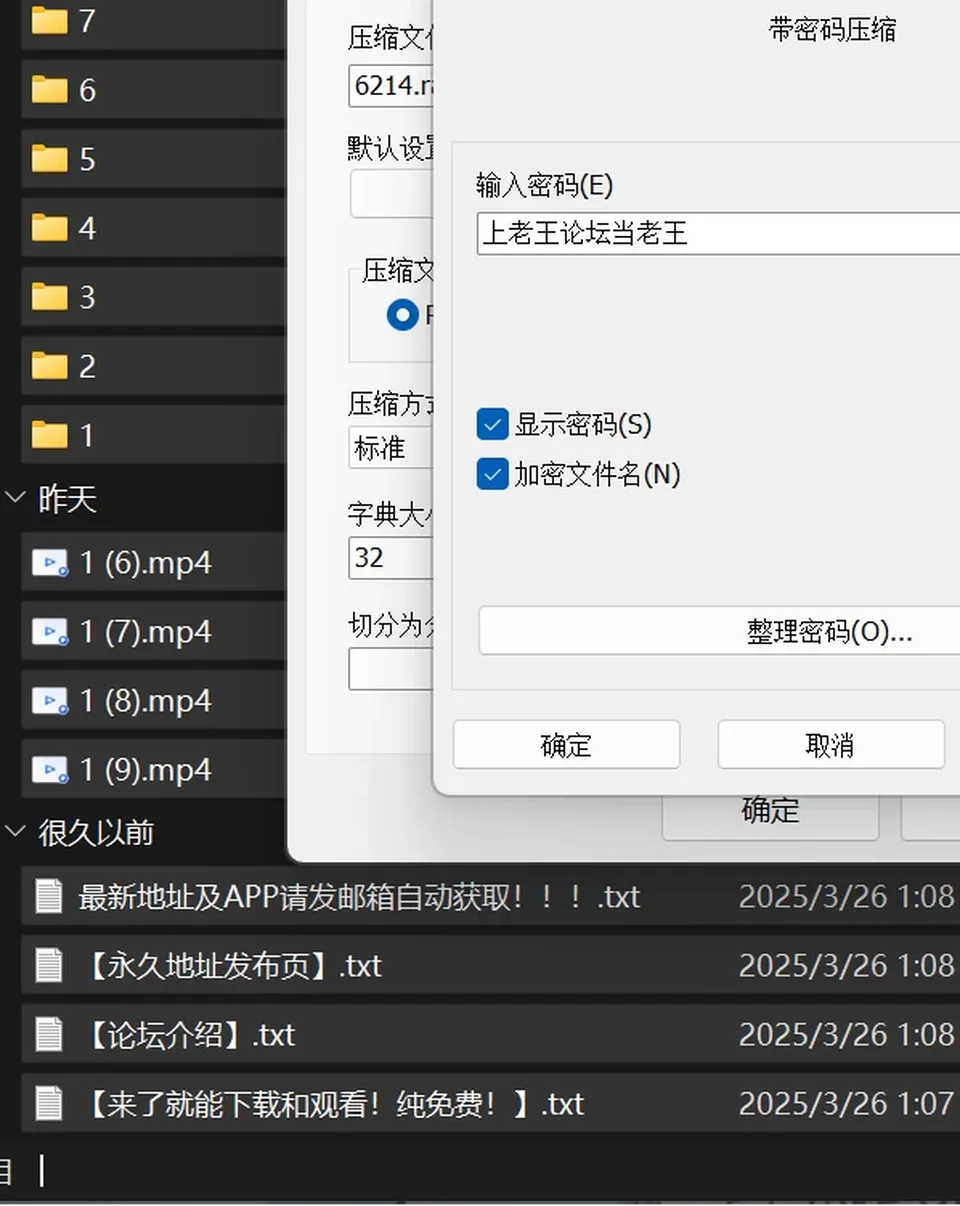
Task: Click the date 2025/3/26 1:07
Action: (x=846, y=1104)
